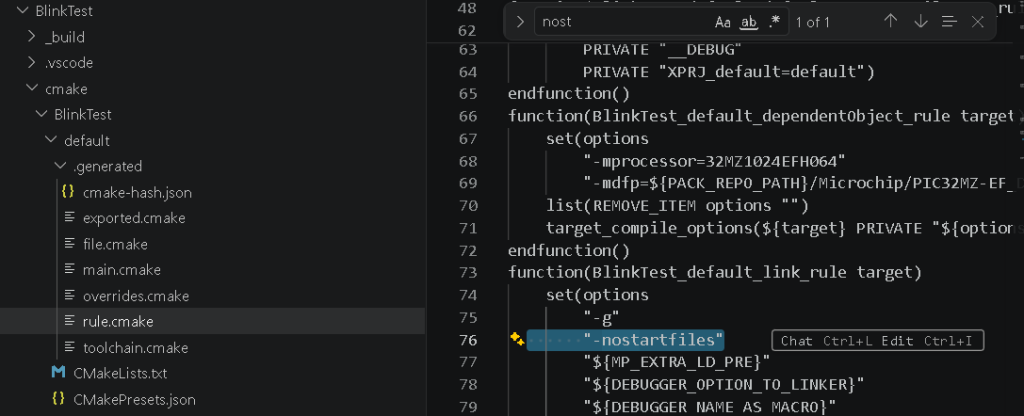Click line number 66 in gutter
This screenshot has width=1024, height=416.
pyautogui.click(x=468, y=116)
